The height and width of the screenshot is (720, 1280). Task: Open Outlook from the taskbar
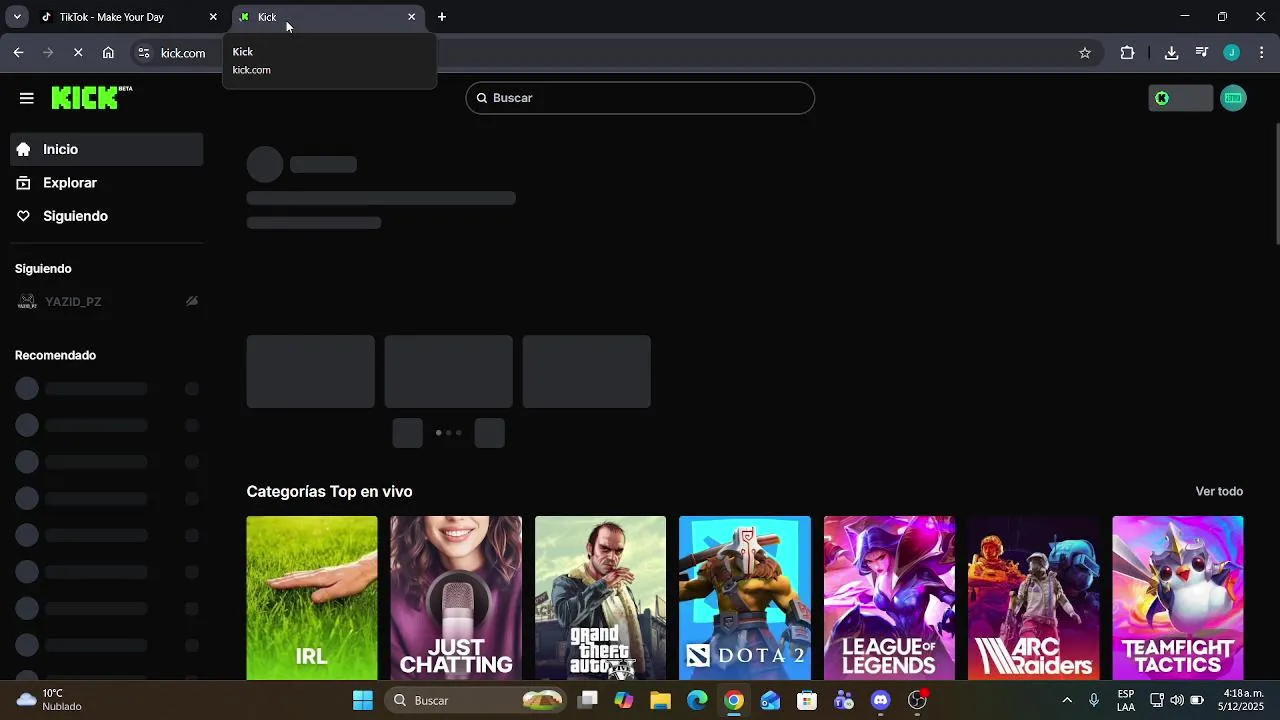770,700
